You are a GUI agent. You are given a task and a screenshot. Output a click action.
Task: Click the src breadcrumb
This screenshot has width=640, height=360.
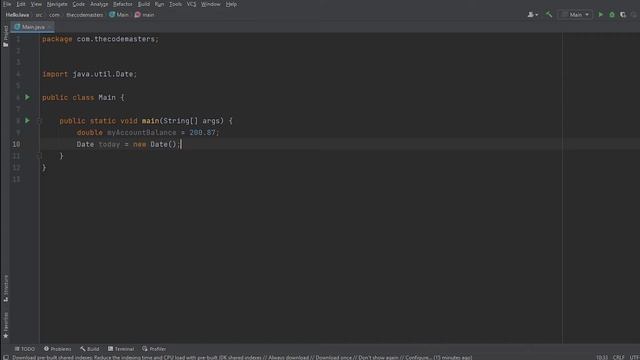point(39,15)
